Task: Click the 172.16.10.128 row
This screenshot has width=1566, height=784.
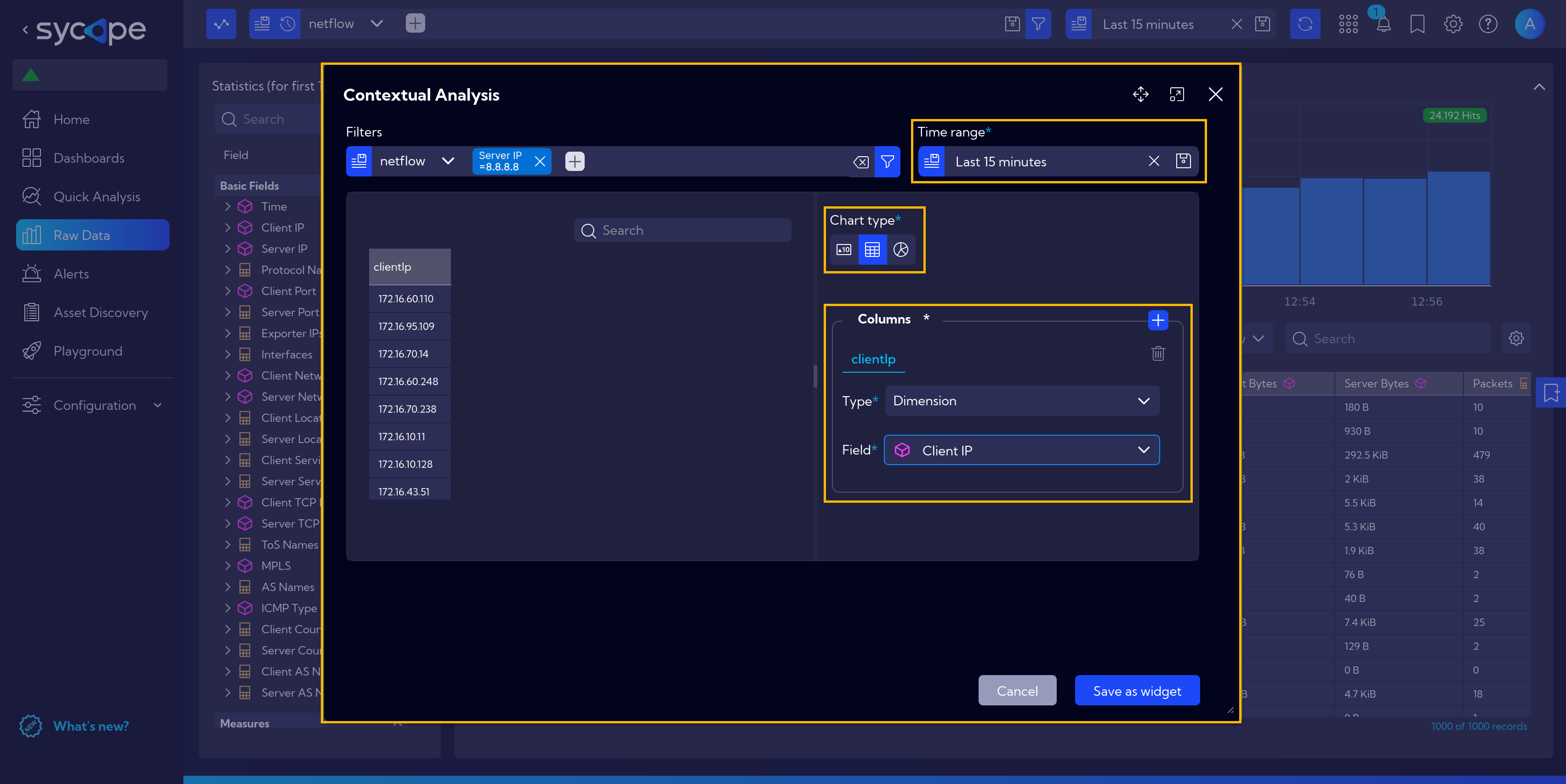Action: click(410, 464)
